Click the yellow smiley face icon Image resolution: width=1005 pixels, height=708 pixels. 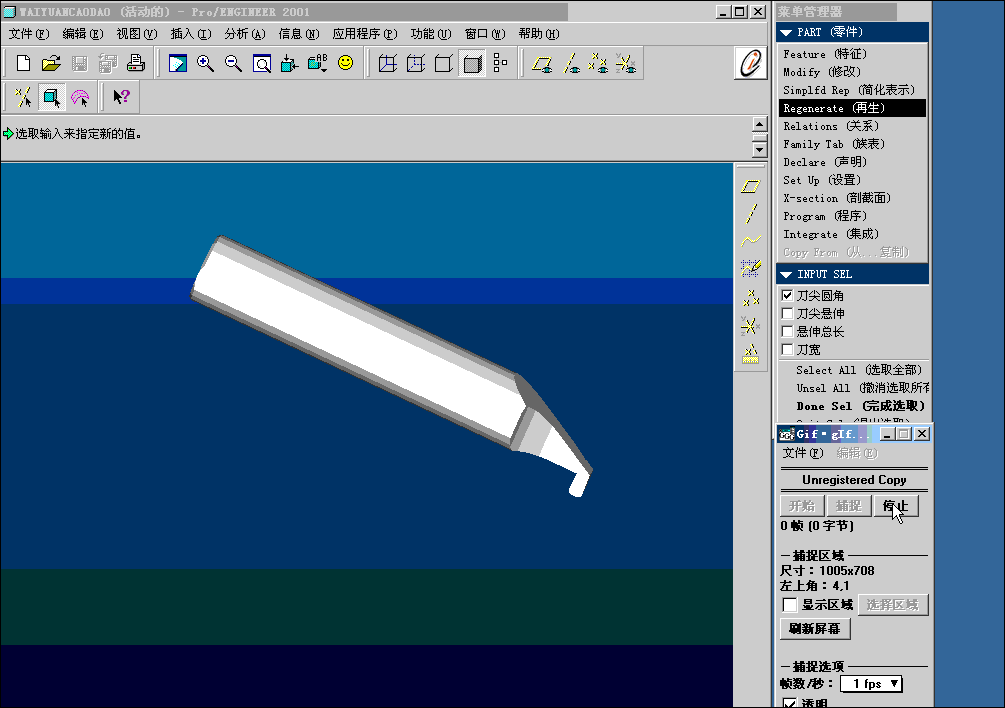point(345,63)
